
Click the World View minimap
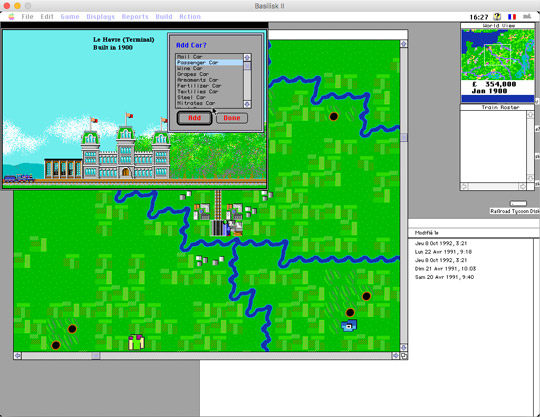(x=498, y=54)
